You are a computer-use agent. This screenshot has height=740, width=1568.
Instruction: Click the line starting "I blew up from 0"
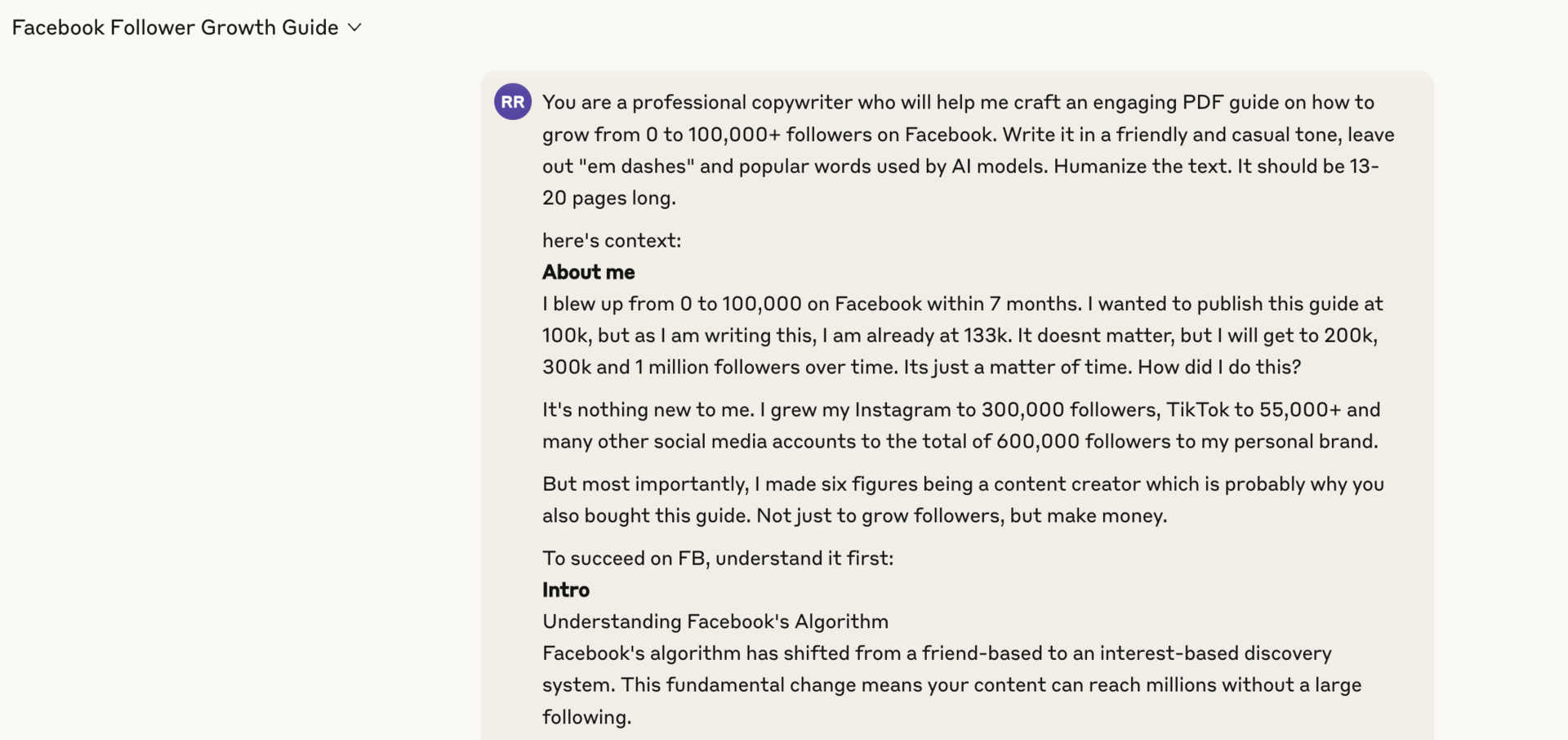[963, 304]
